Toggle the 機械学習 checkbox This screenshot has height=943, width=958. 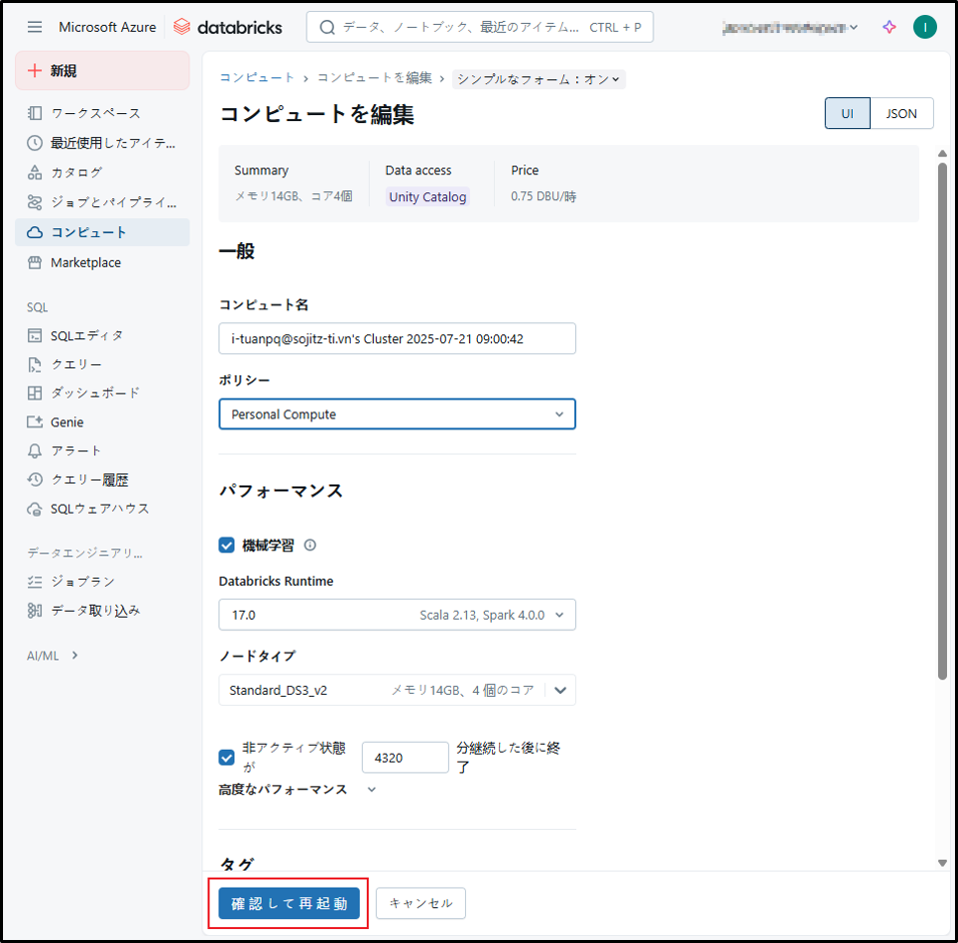click(227, 545)
